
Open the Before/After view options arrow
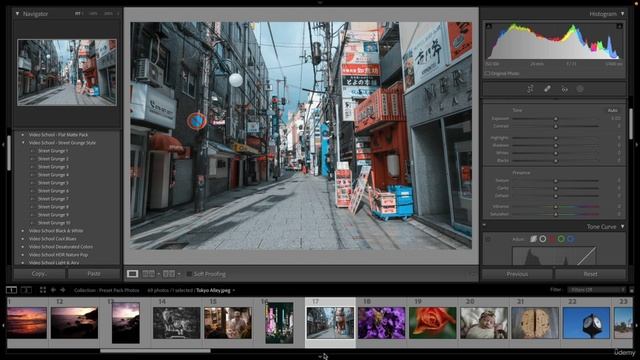[x=179, y=274]
